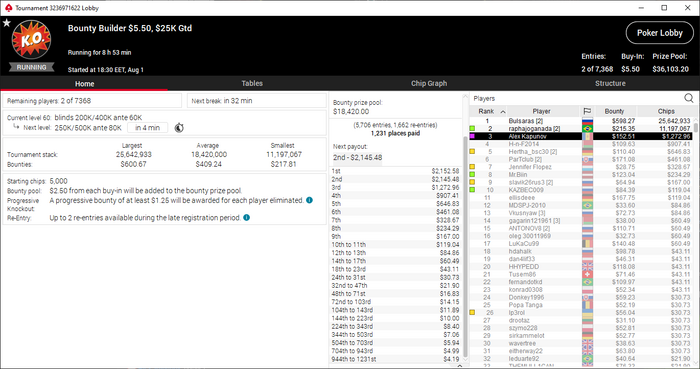Screen dimensions: 700x369
Task: Maximize the tournament lobby window
Action: [664, 8]
